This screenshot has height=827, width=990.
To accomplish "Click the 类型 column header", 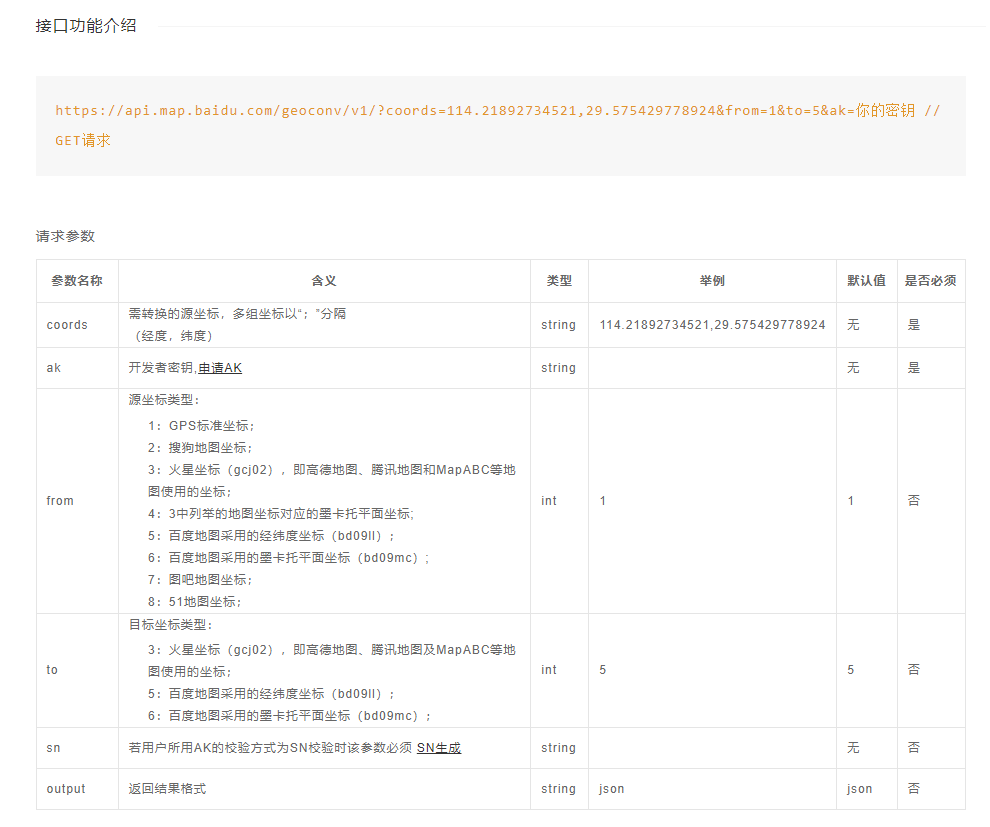I will pos(559,281).
